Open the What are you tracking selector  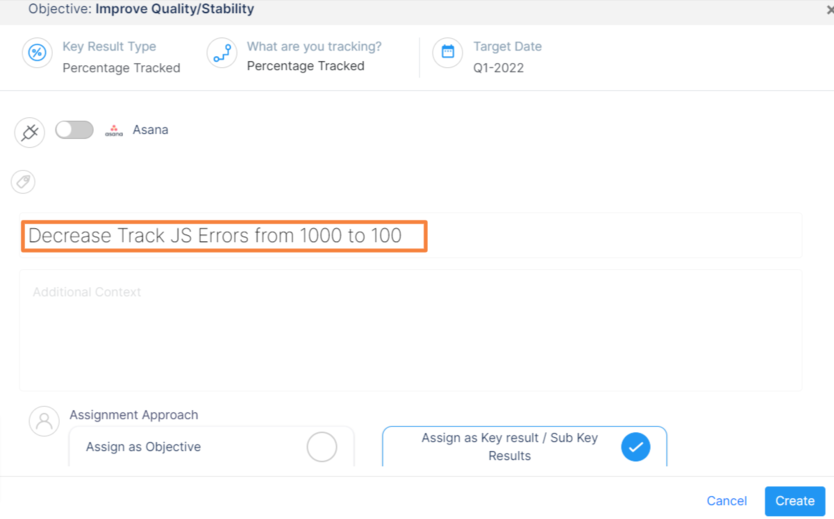pyautogui.click(x=305, y=66)
